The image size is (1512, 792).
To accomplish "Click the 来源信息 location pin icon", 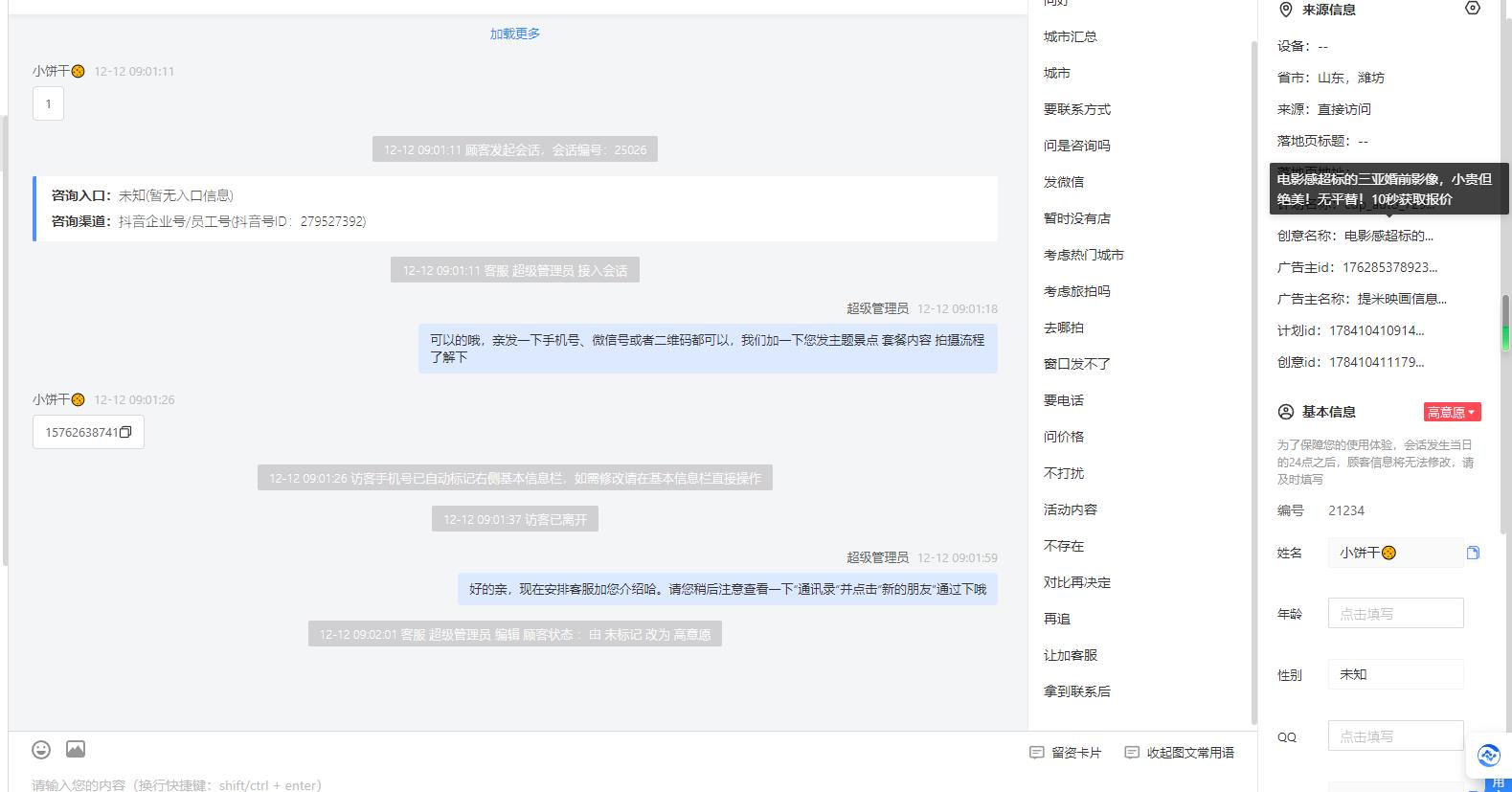I will (1286, 10).
